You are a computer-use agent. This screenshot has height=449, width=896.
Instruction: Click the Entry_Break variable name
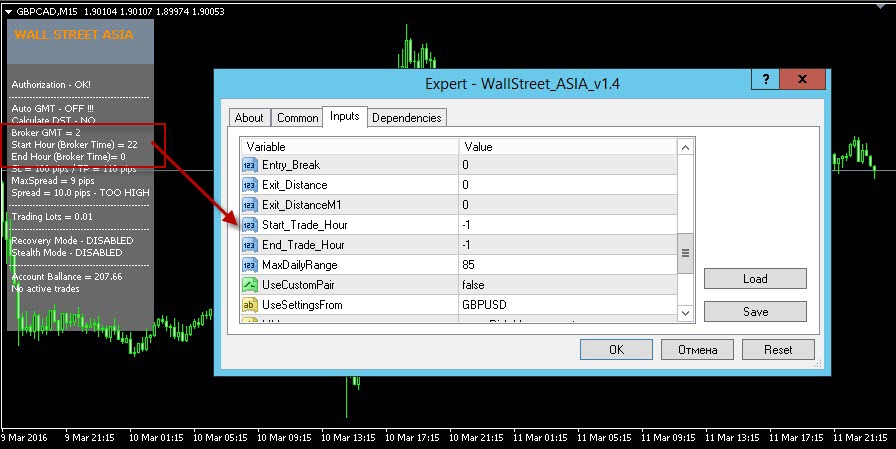(291, 165)
